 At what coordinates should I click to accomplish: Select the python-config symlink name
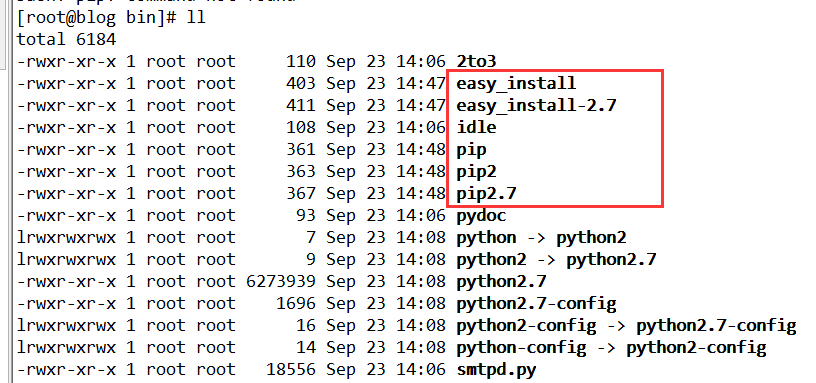521,348
